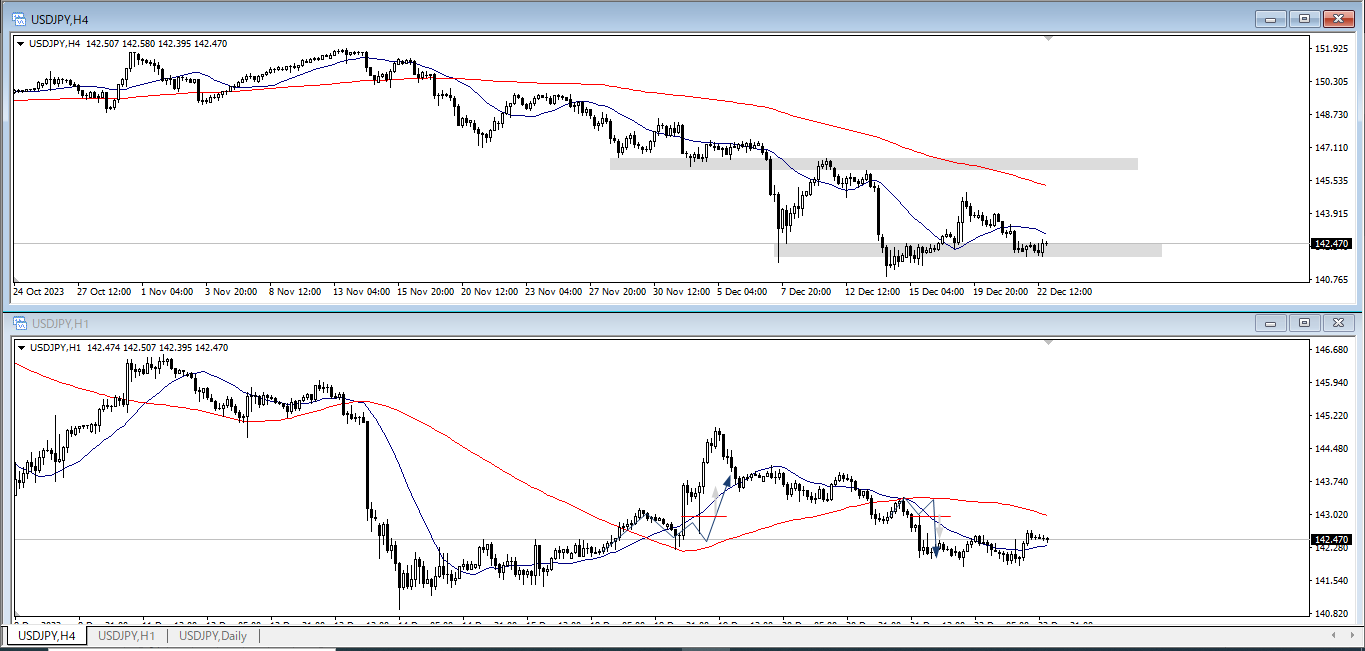The width and height of the screenshot is (1365, 651).
Task: Click the 142.470 current price label on H4
Action: 1330,244
